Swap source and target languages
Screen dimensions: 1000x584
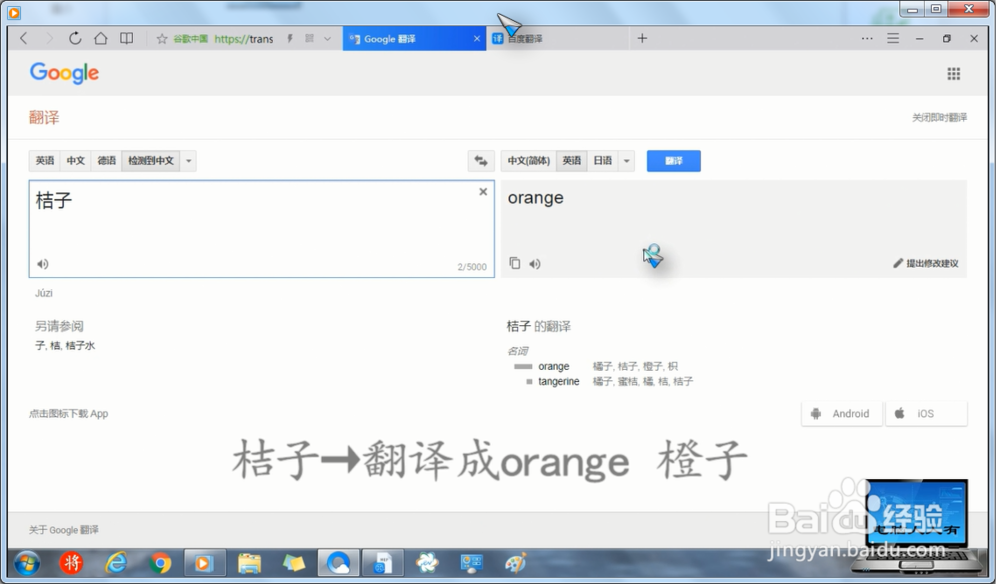click(481, 161)
